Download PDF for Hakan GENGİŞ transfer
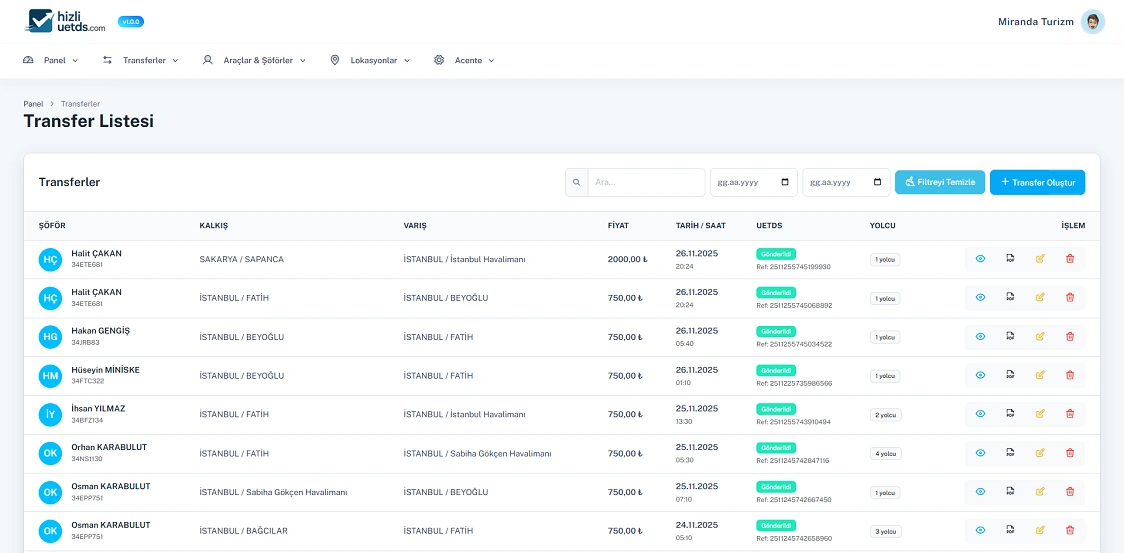Screen dimensions: 1124x553 (1010, 337)
